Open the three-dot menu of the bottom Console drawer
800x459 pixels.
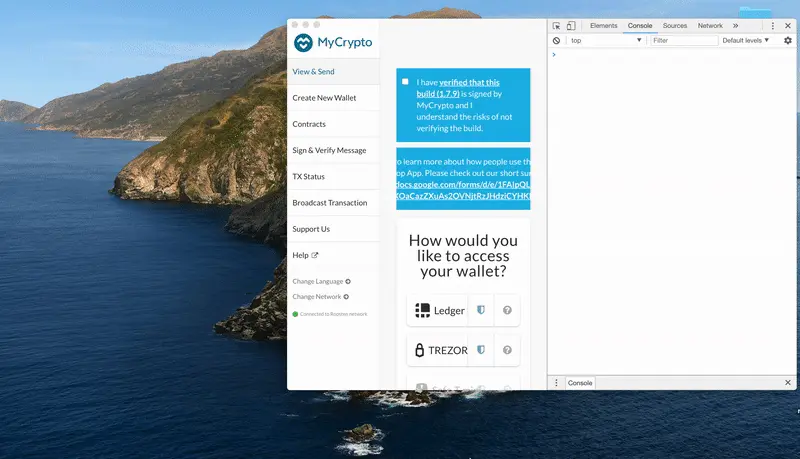pos(556,382)
